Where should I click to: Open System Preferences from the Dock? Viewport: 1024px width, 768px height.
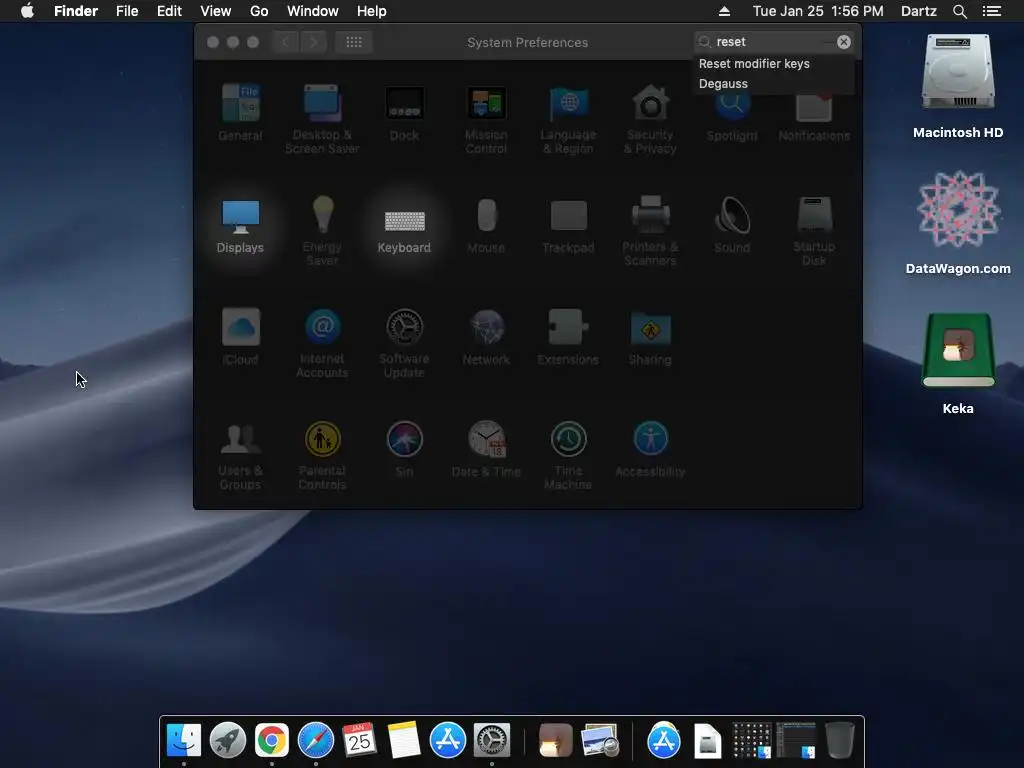point(492,740)
